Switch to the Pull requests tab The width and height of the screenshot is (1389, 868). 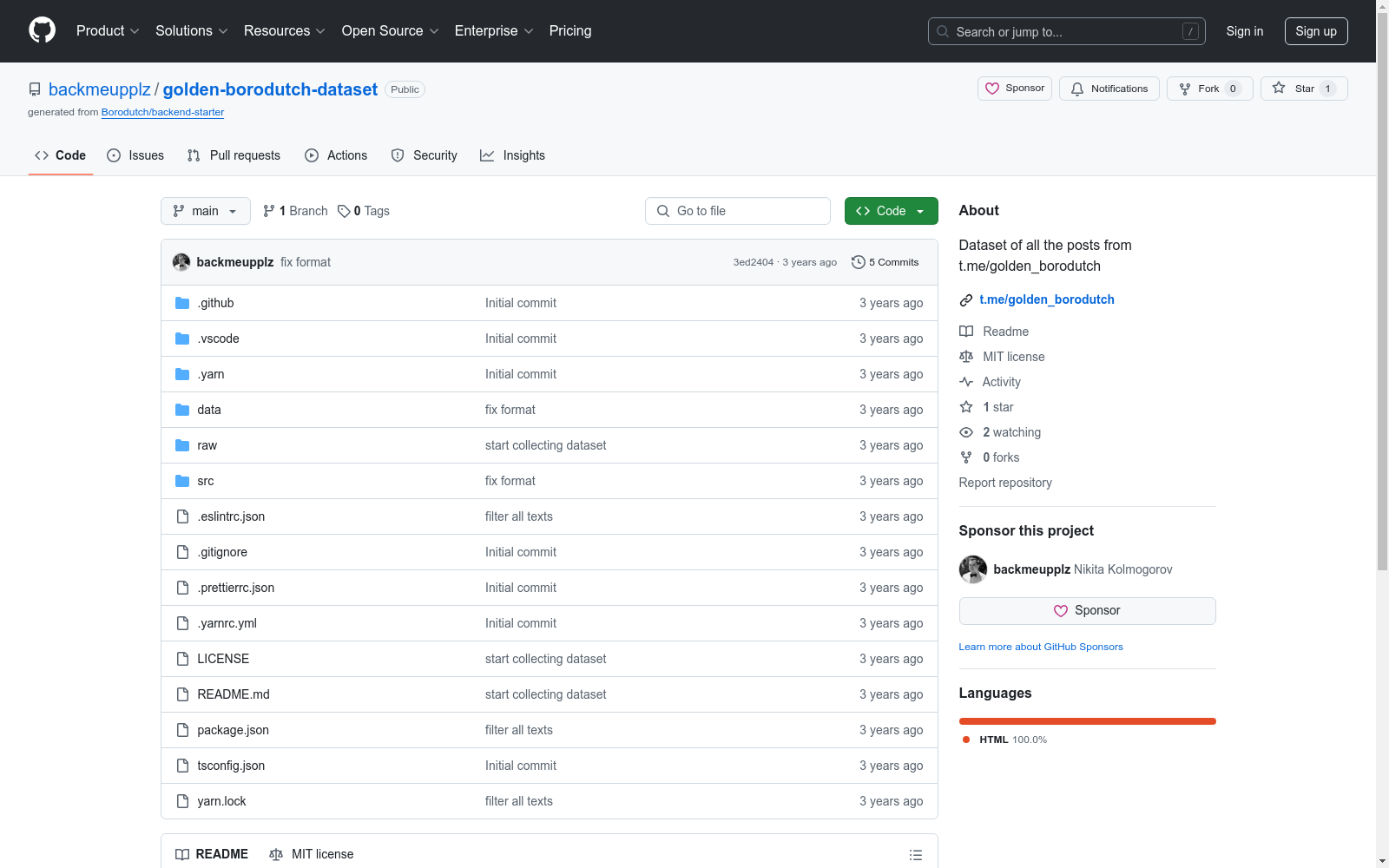[x=234, y=155]
